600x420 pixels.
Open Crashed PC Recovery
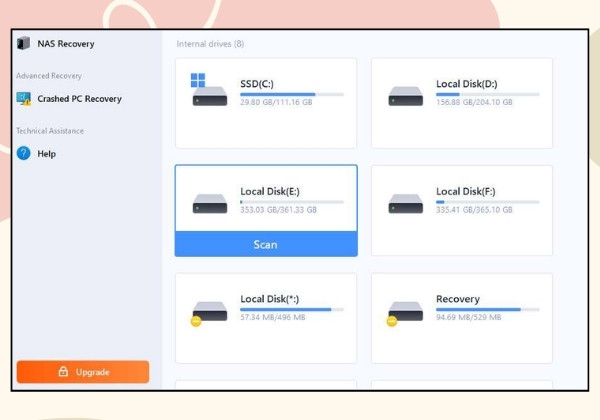(x=69, y=99)
